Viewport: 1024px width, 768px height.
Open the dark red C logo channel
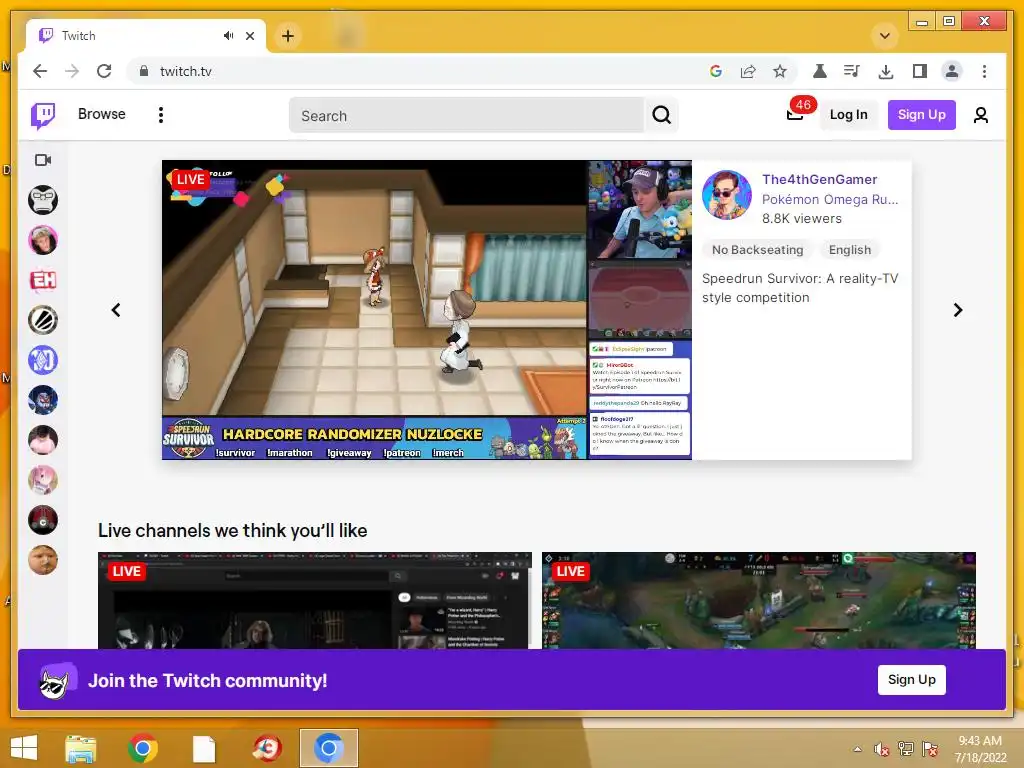tap(43, 520)
